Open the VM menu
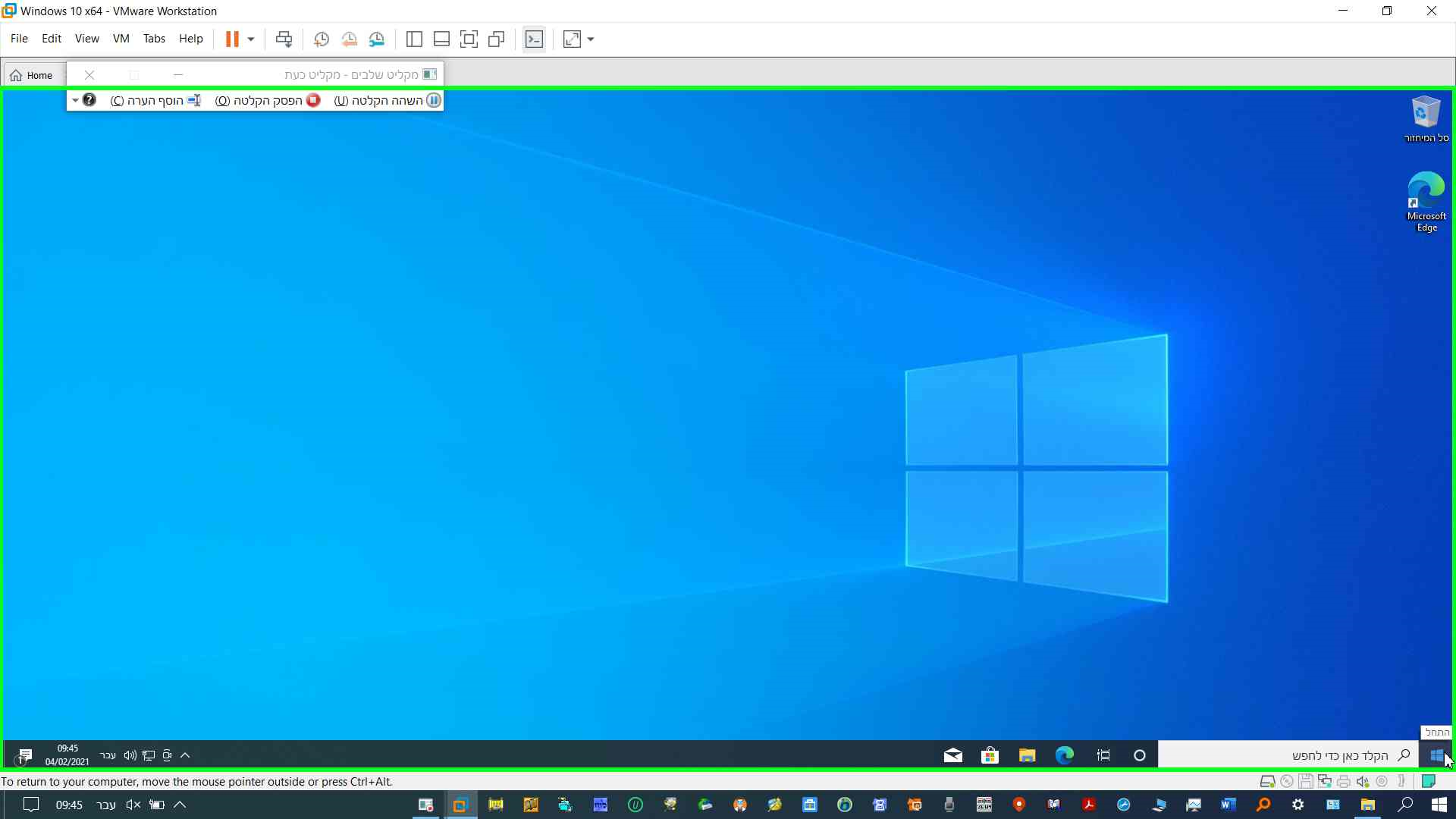The height and width of the screenshot is (819, 1456). click(x=121, y=39)
